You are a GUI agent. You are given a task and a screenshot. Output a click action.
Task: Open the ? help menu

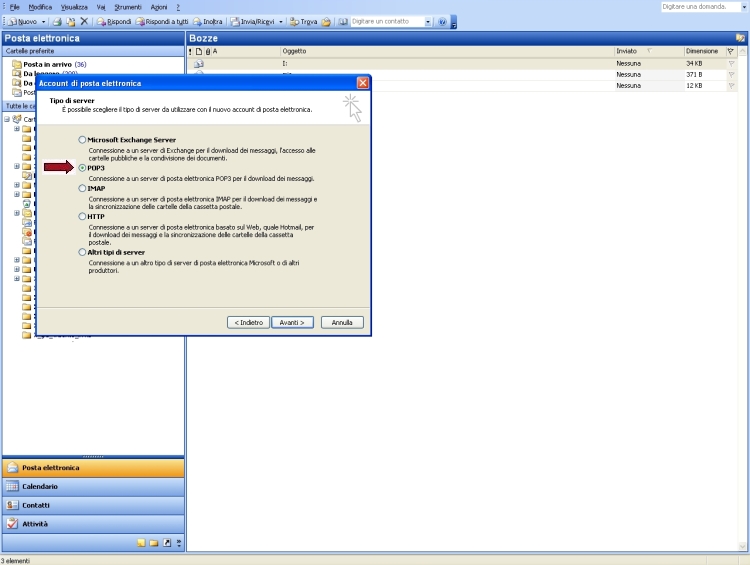click(178, 7)
